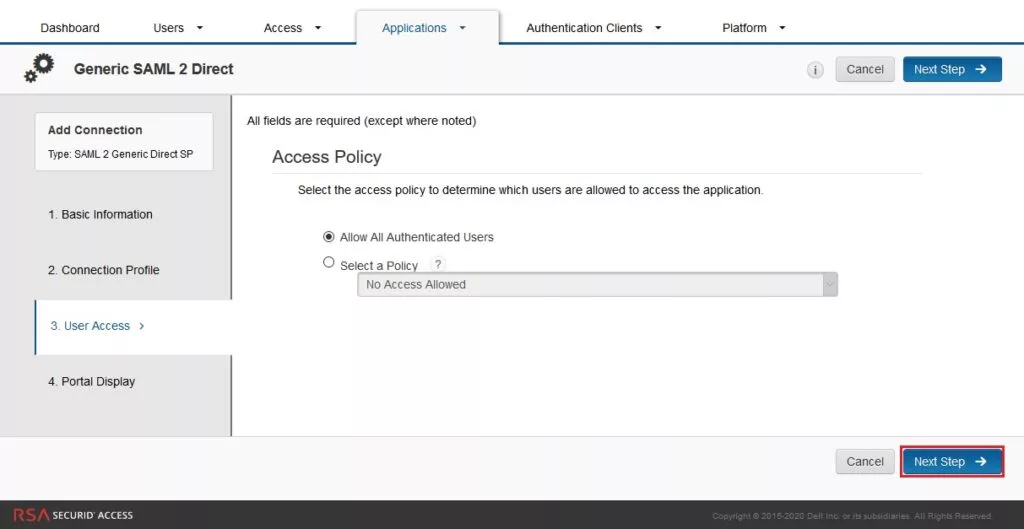
Task: Click the help question mark beside Select a Policy
Action: [438, 264]
